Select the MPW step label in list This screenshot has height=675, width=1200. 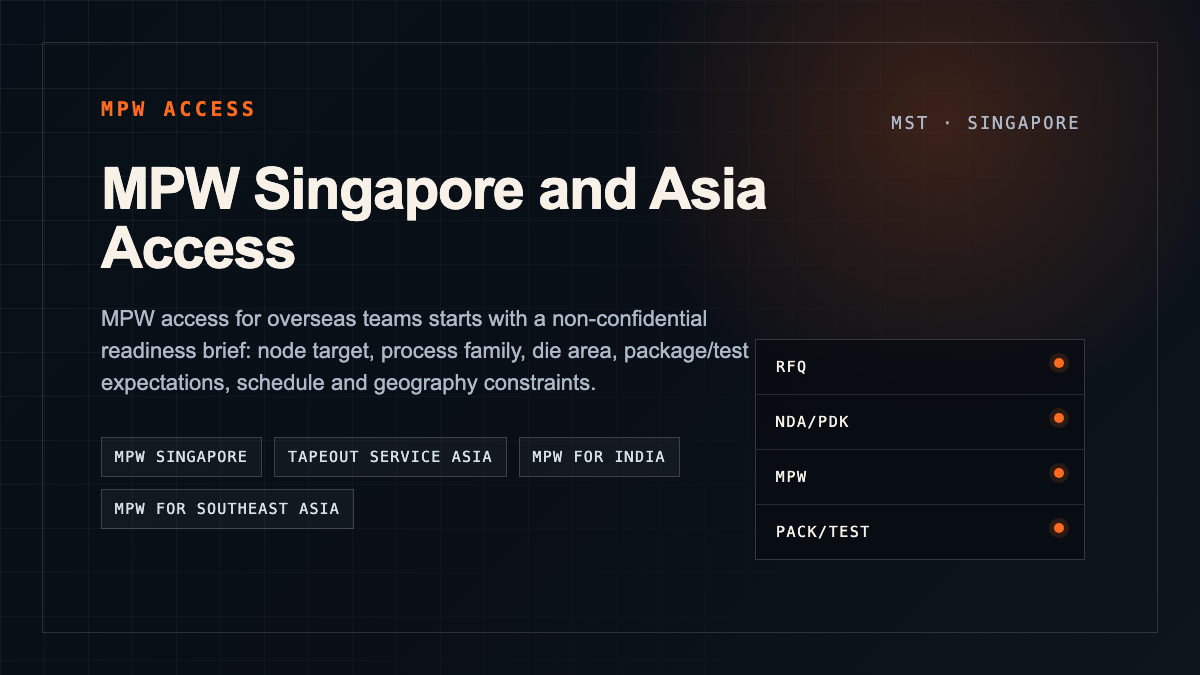pyautogui.click(x=791, y=477)
